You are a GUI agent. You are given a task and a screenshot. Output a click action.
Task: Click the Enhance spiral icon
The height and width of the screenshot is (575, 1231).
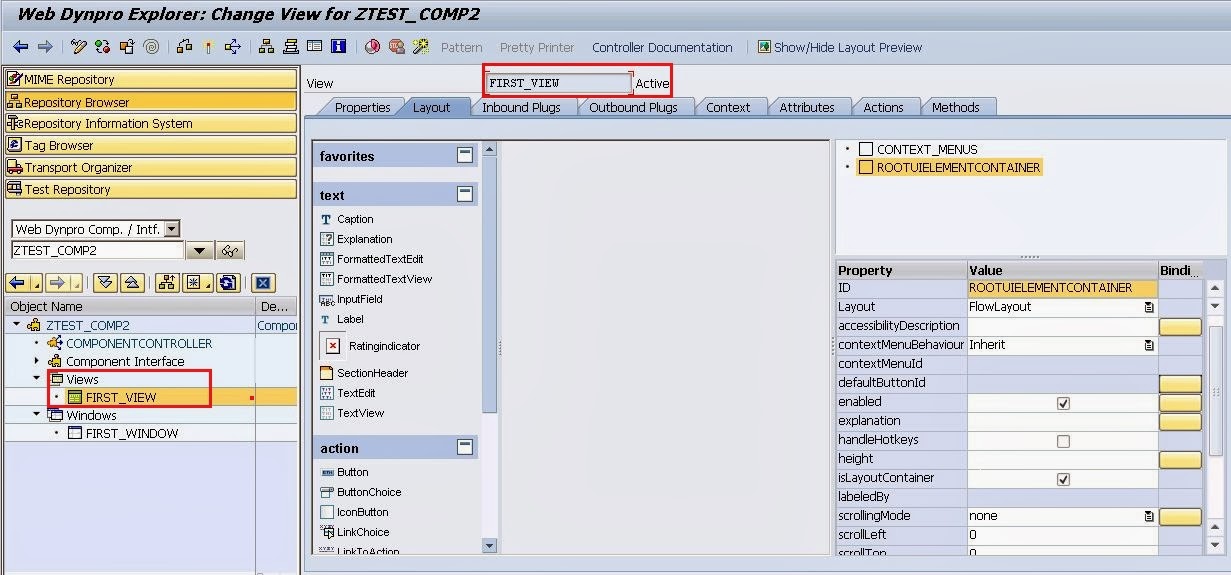[151, 47]
